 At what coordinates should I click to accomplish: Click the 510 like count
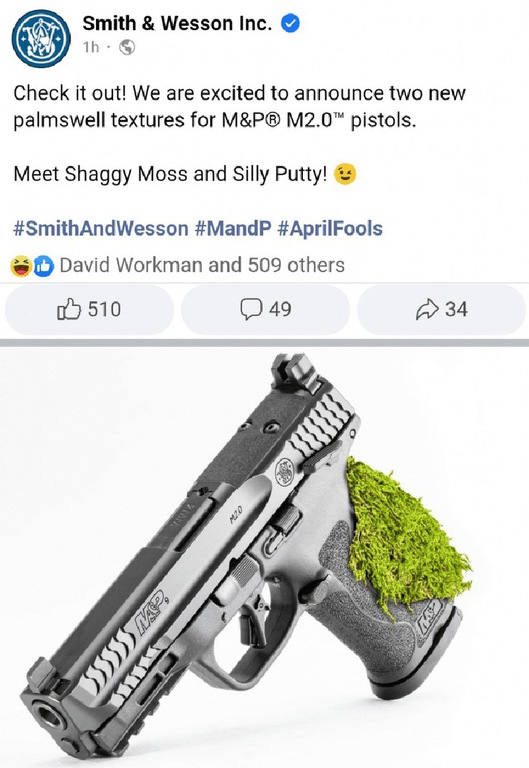(x=104, y=310)
